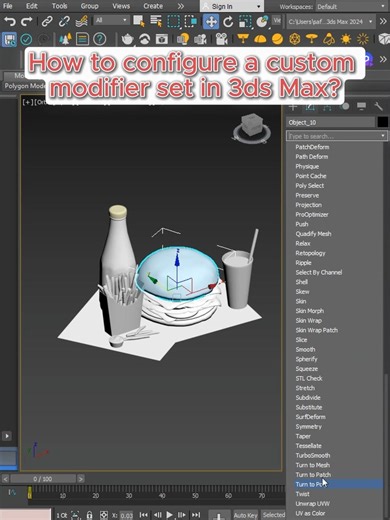This screenshot has width=390, height=520.
Task: Click the orange geosphere wireframe icon
Action: 295,39
